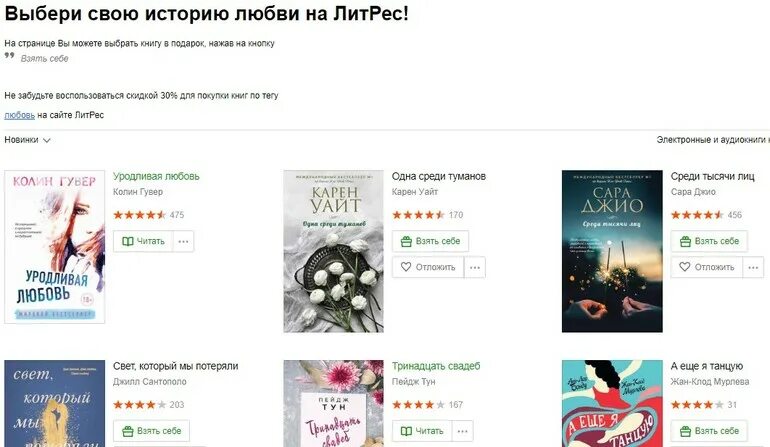Open three-dots menu for Уродливая любовь

(x=183, y=241)
